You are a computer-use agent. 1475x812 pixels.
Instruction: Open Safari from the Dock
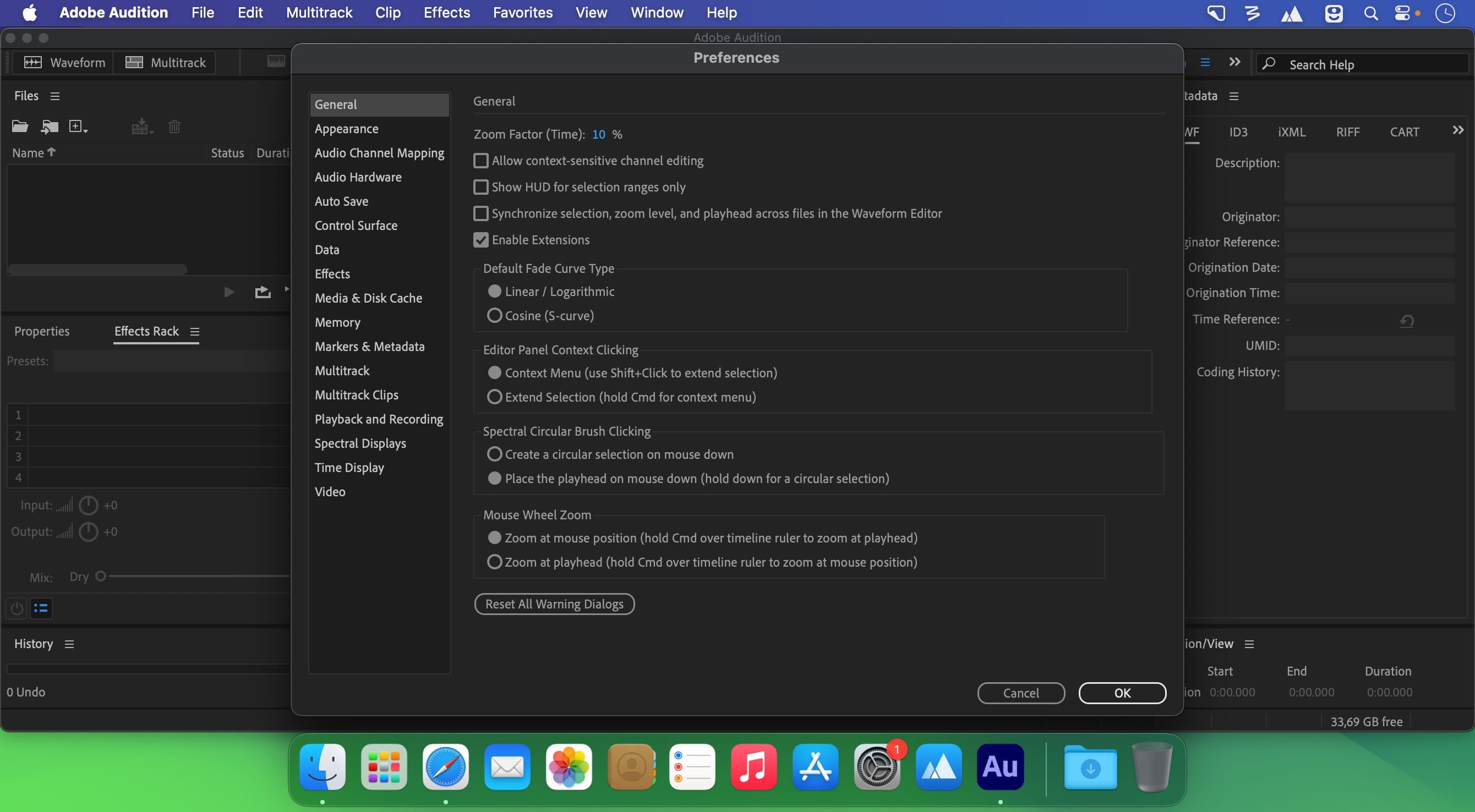[445, 767]
